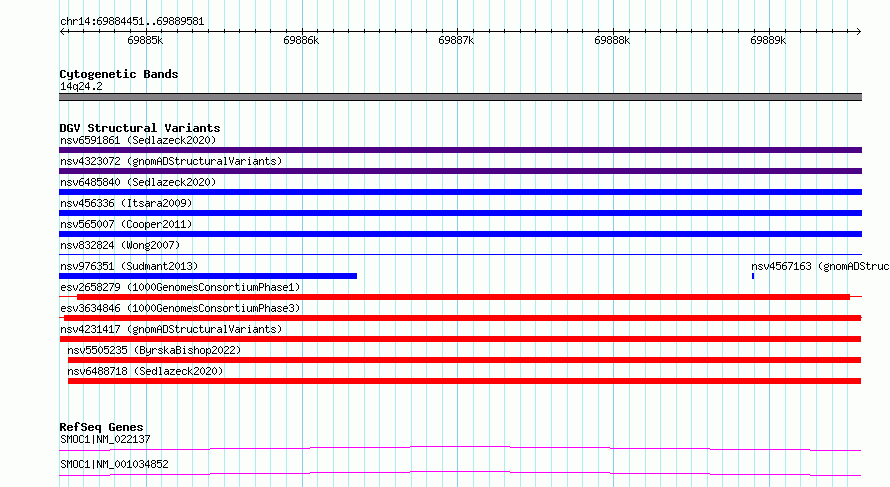Click the nsv4567163 variant label
This screenshot has width=890, height=487.
[820, 266]
